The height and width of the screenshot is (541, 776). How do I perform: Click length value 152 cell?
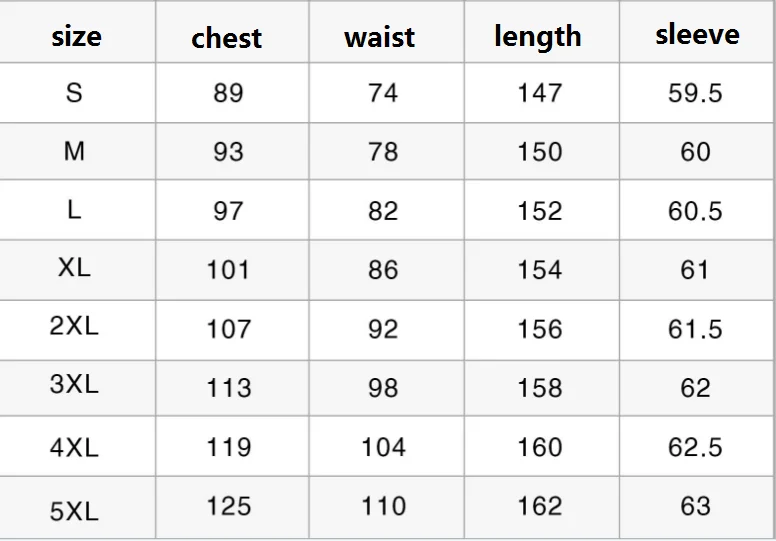pos(540,211)
